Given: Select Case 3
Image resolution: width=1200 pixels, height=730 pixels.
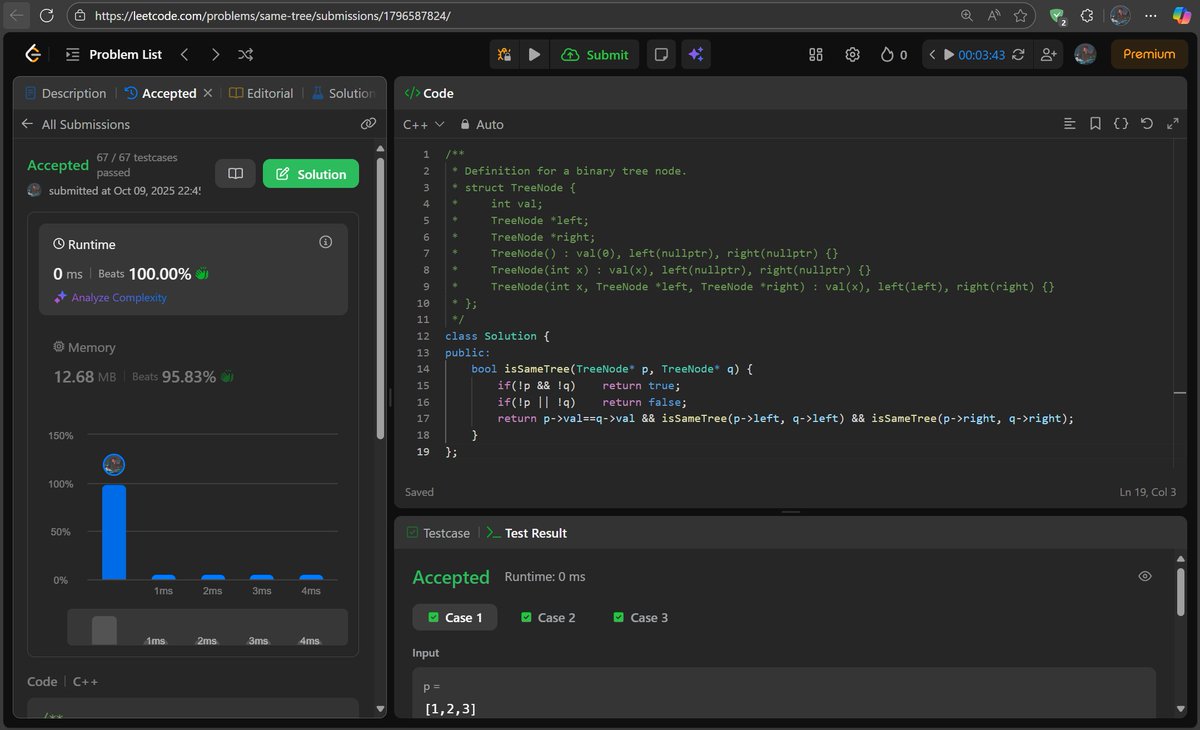Looking at the screenshot, I should 641,617.
